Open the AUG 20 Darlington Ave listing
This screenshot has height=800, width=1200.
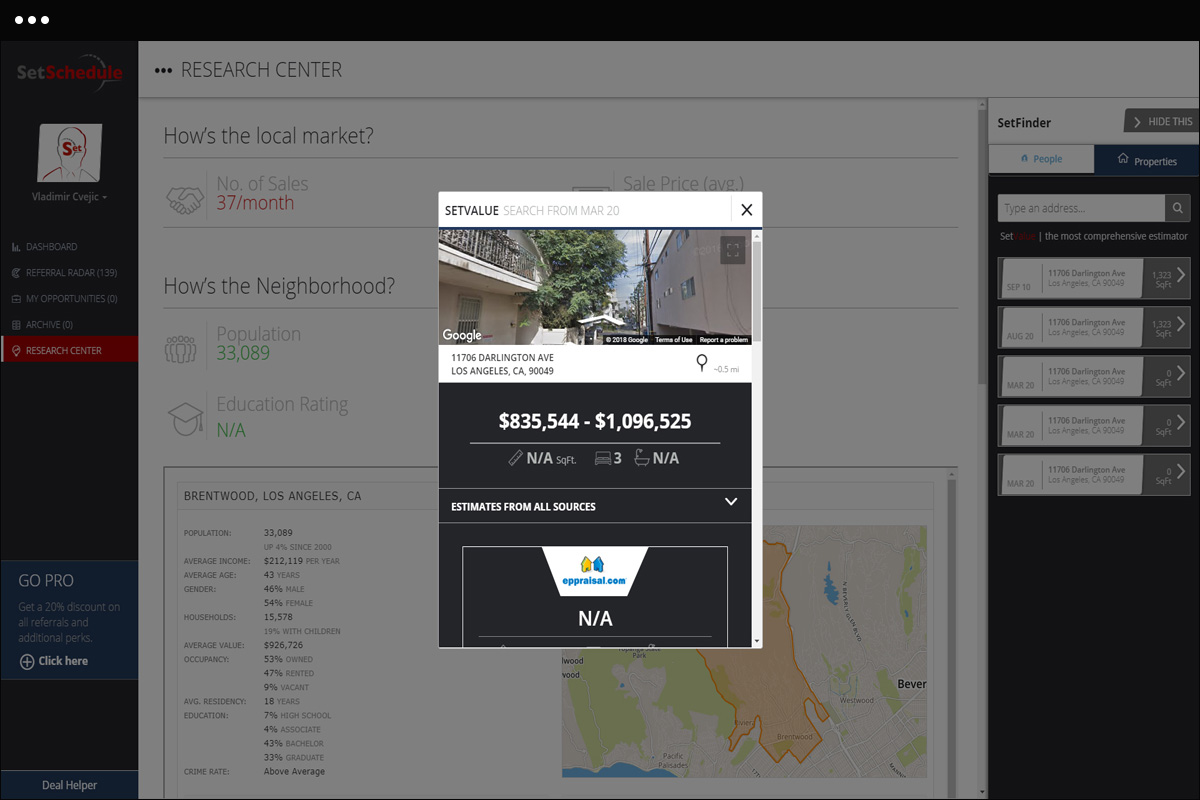coord(1094,327)
